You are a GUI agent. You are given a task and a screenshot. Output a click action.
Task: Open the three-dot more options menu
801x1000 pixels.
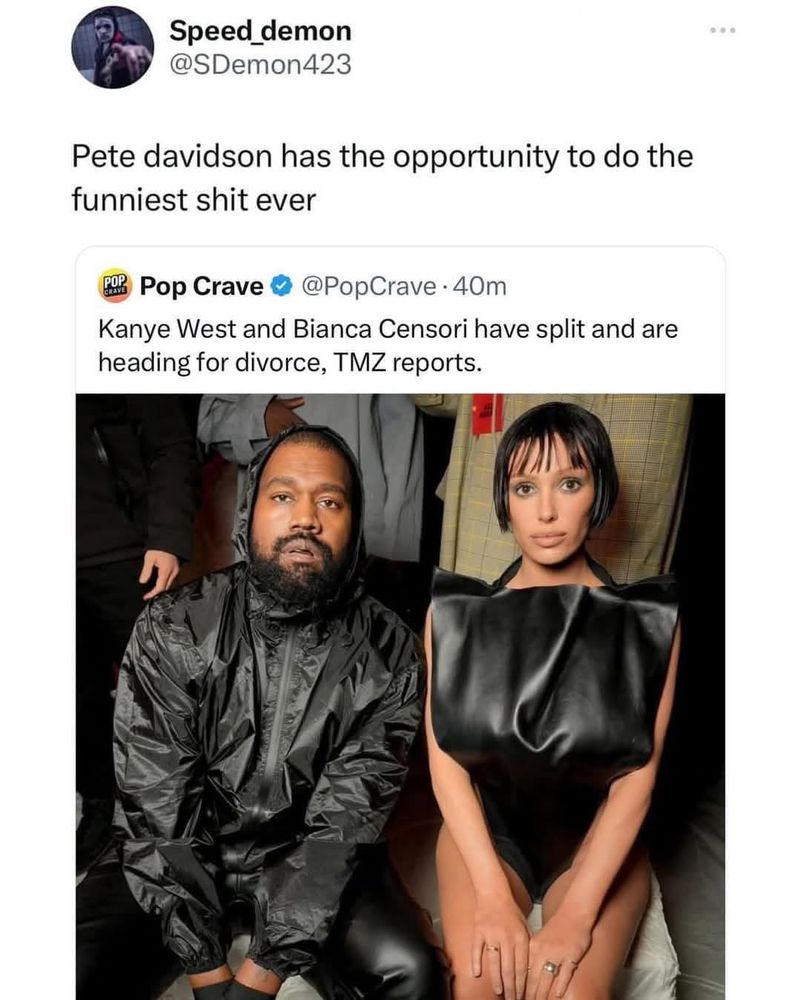[x=724, y=30]
